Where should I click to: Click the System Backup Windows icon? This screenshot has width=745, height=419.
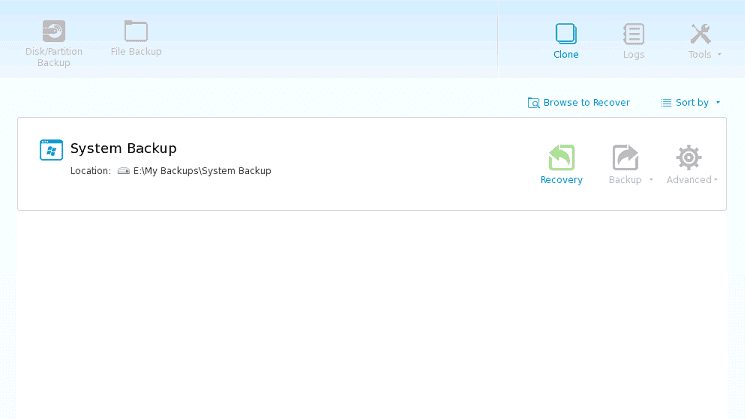coord(51,150)
